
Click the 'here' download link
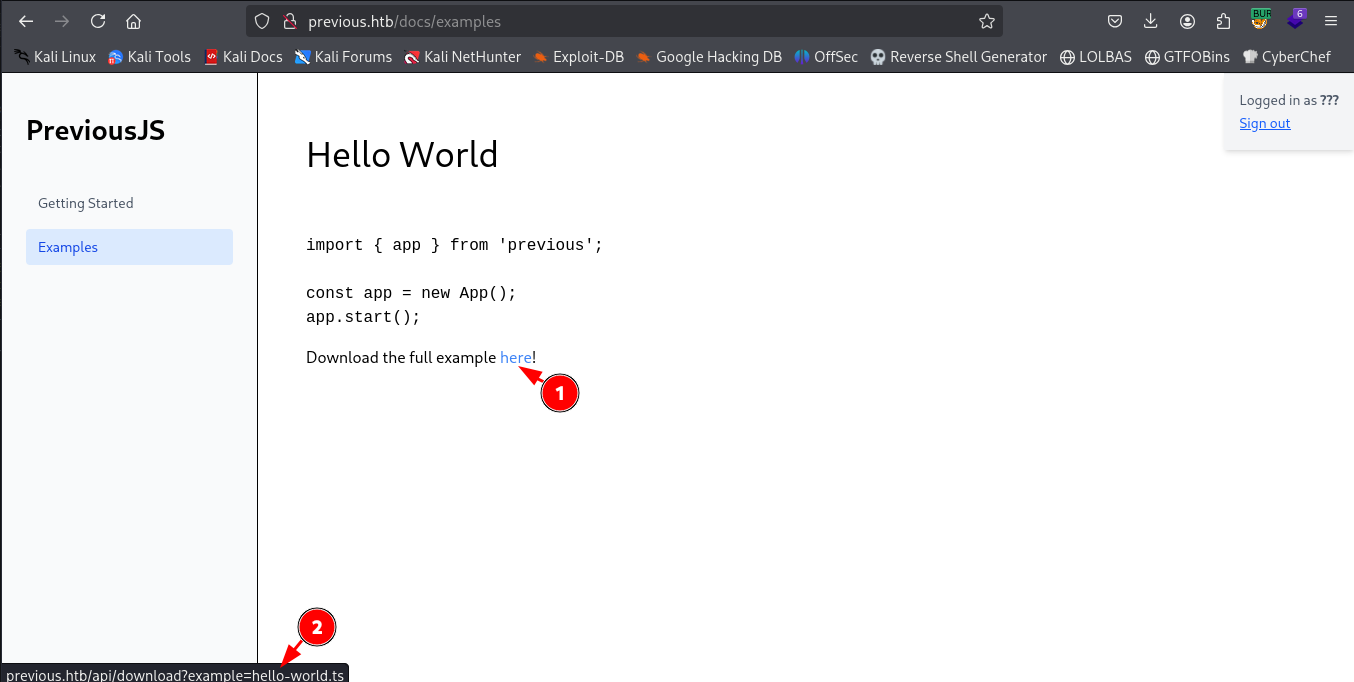pos(515,357)
